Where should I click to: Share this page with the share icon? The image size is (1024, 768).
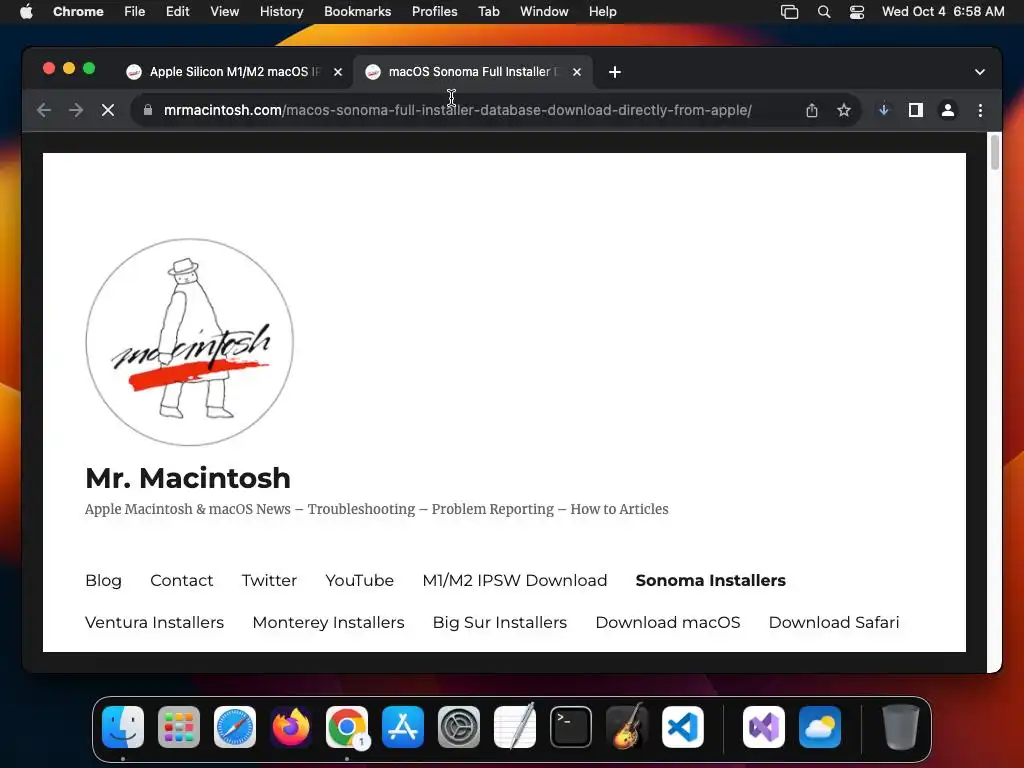click(x=812, y=110)
